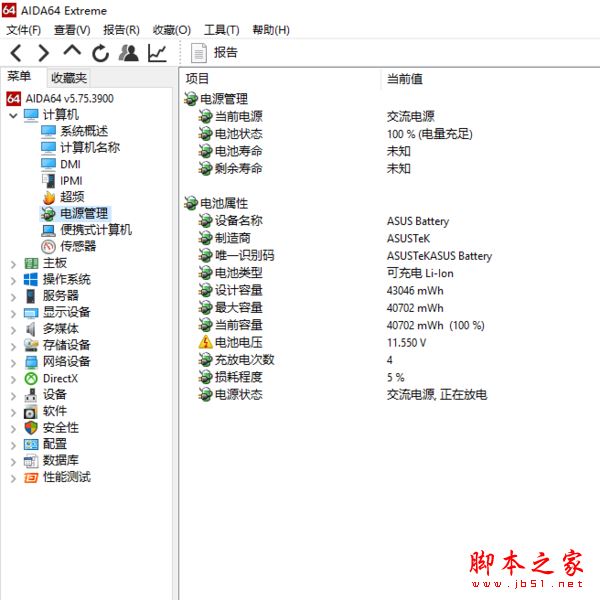This screenshot has width=600, height=600.
Task: Click the value 40702 mWh (100 %)
Action: click(x=435, y=325)
